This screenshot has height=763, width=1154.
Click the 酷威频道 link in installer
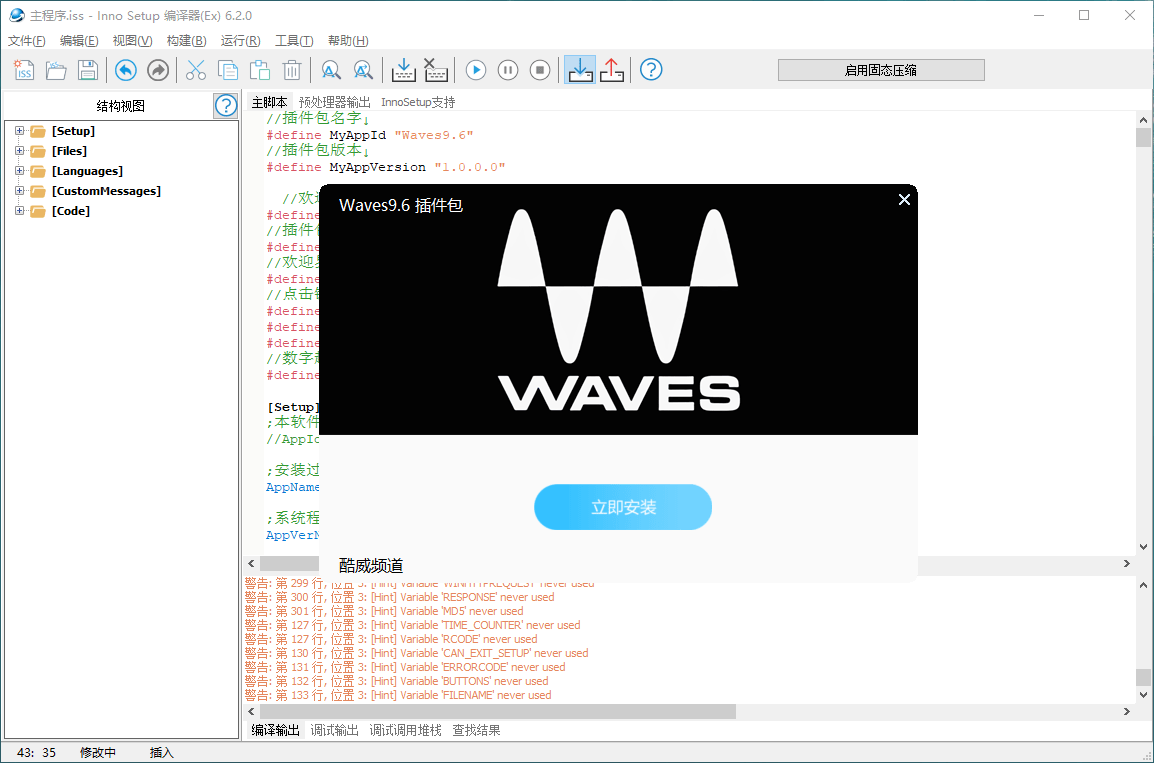coord(371,565)
